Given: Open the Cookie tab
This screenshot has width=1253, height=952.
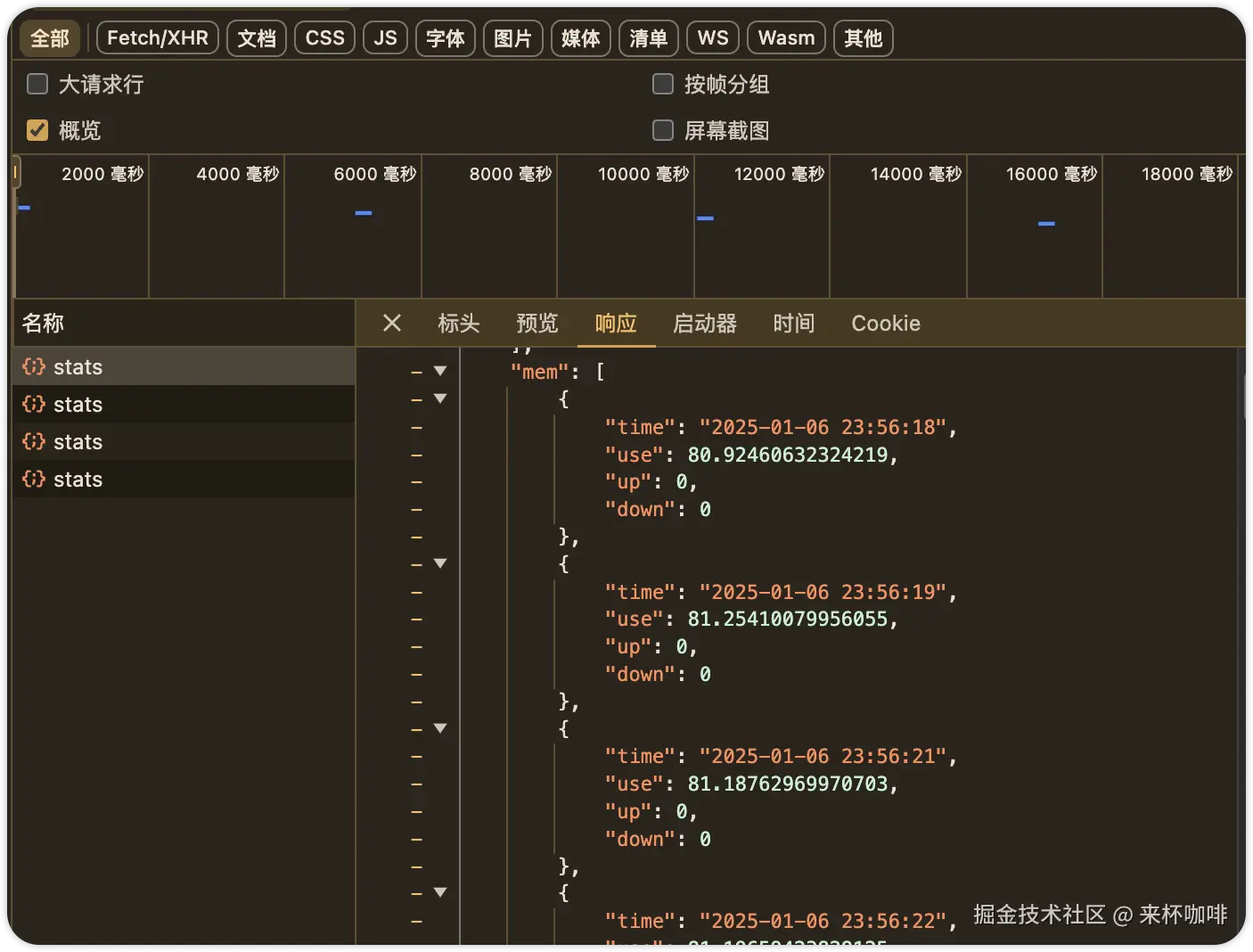Looking at the screenshot, I should click(886, 323).
